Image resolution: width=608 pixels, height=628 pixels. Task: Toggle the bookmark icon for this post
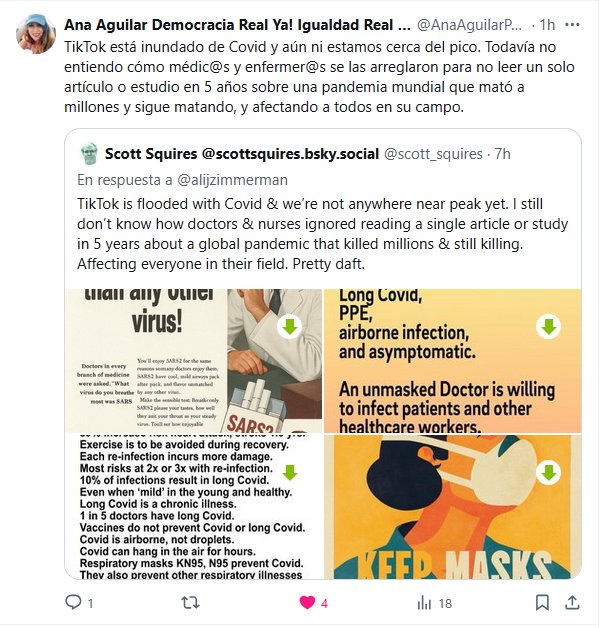[542, 602]
